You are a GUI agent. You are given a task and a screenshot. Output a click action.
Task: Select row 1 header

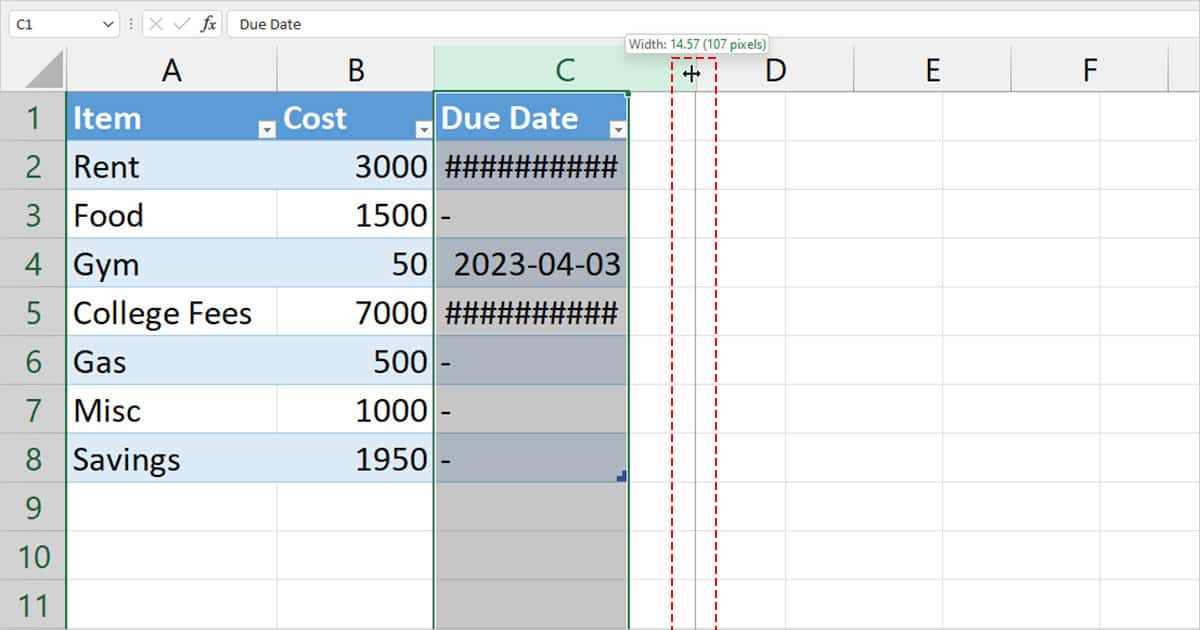[33, 117]
